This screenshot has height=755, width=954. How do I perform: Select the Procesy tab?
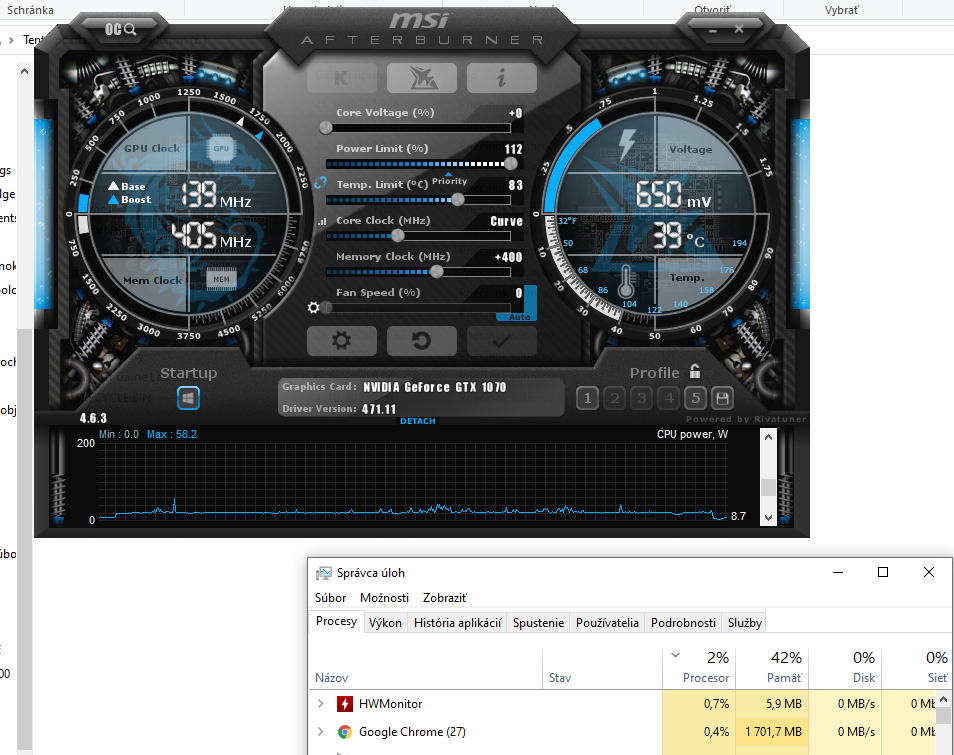coord(336,621)
